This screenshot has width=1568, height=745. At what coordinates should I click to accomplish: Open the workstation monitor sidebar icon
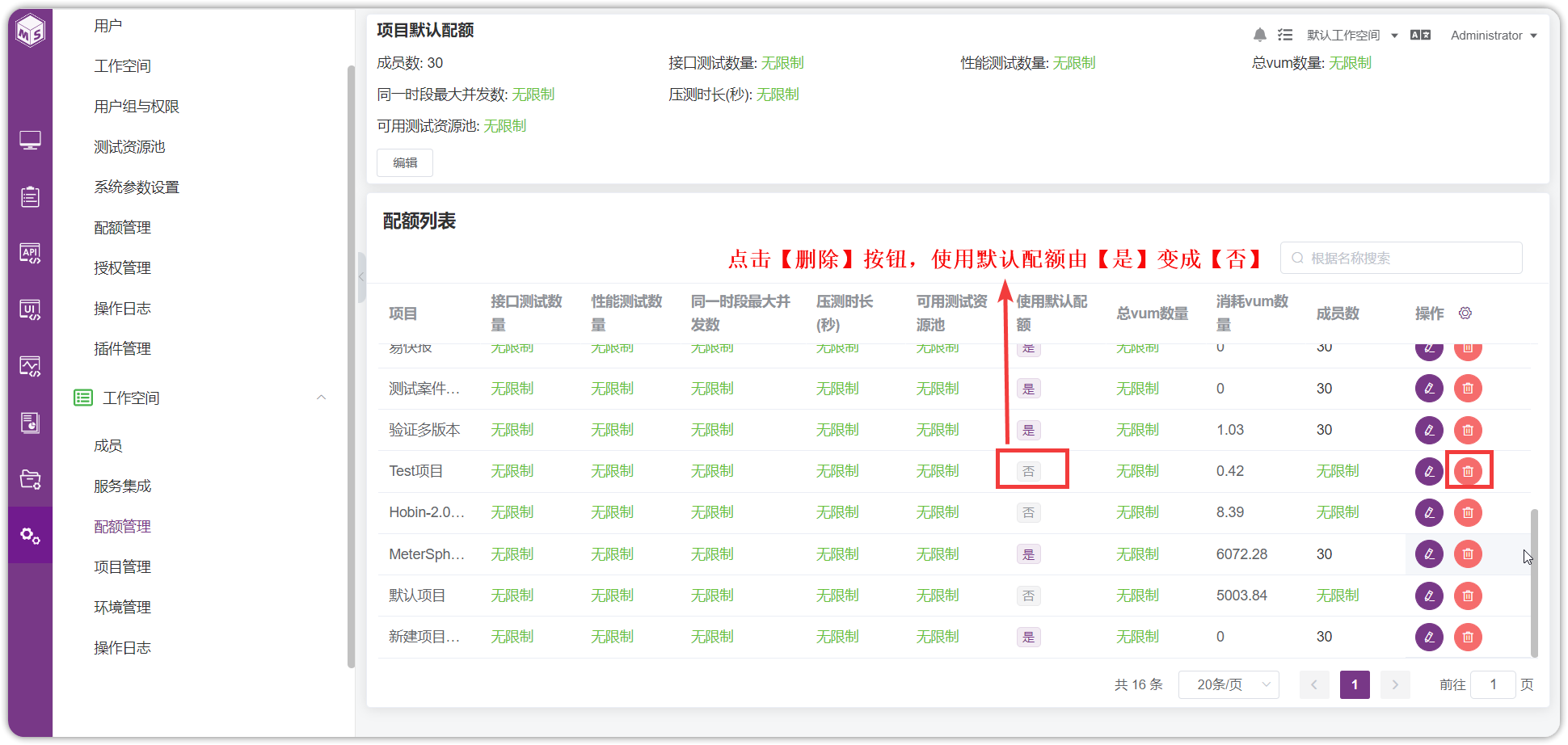tap(30, 141)
